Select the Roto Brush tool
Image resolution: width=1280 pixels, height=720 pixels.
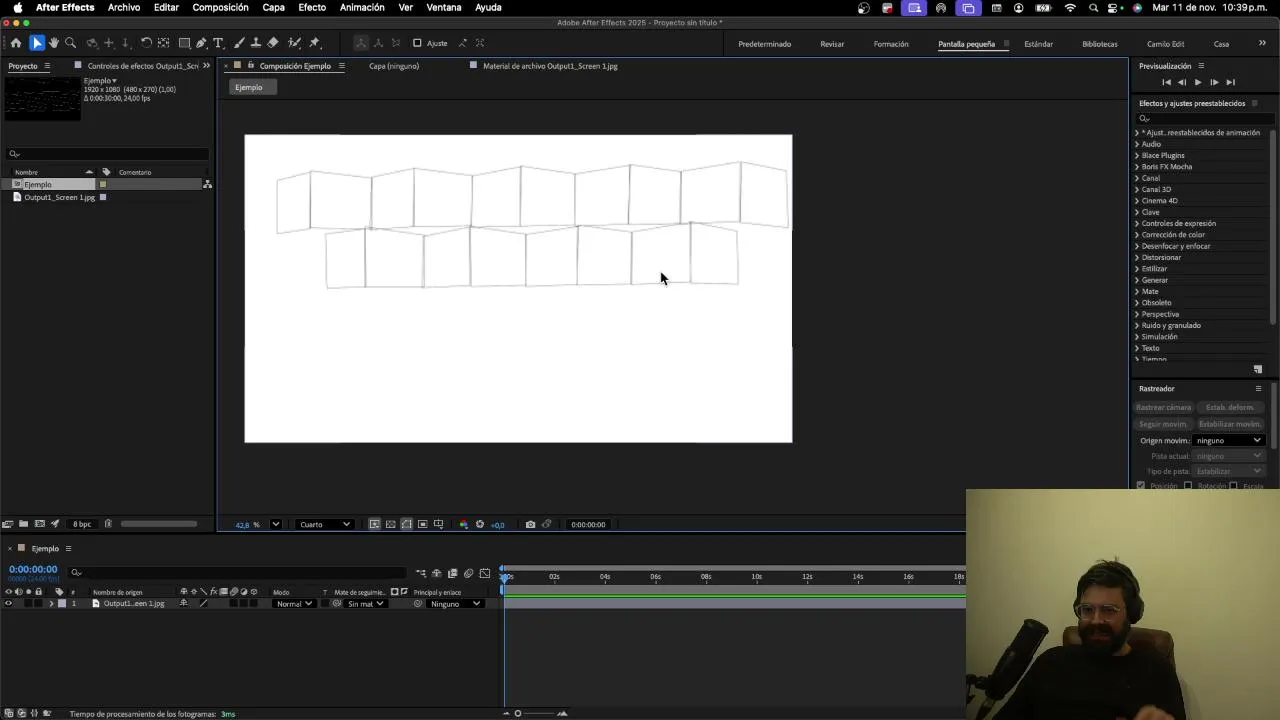point(294,43)
